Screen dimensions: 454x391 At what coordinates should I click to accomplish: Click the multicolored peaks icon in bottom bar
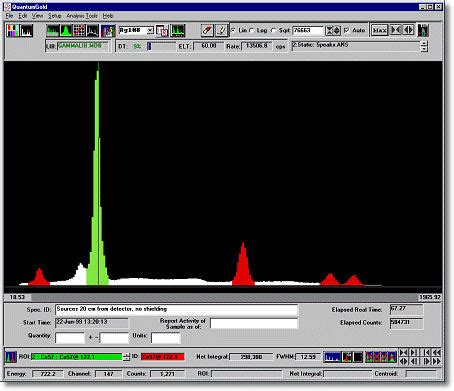coord(381,357)
